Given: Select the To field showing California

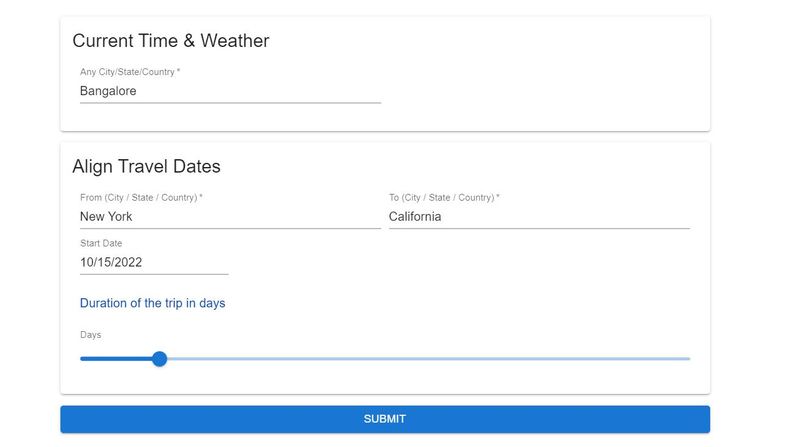Looking at the screenshot, I should point(539,216).
